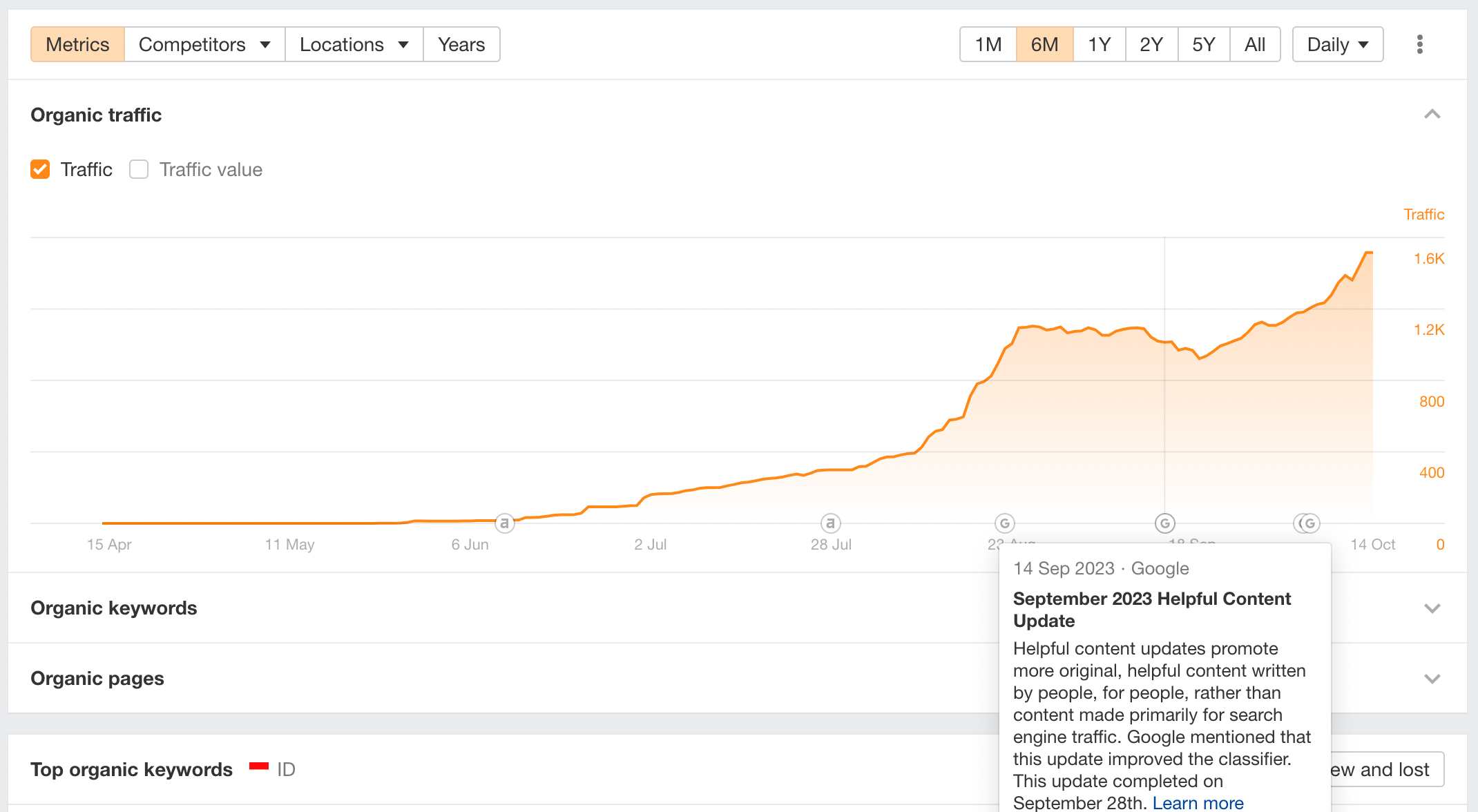
Task: Open the Daily granularity dropdown
Action: tap(1337, 44)
